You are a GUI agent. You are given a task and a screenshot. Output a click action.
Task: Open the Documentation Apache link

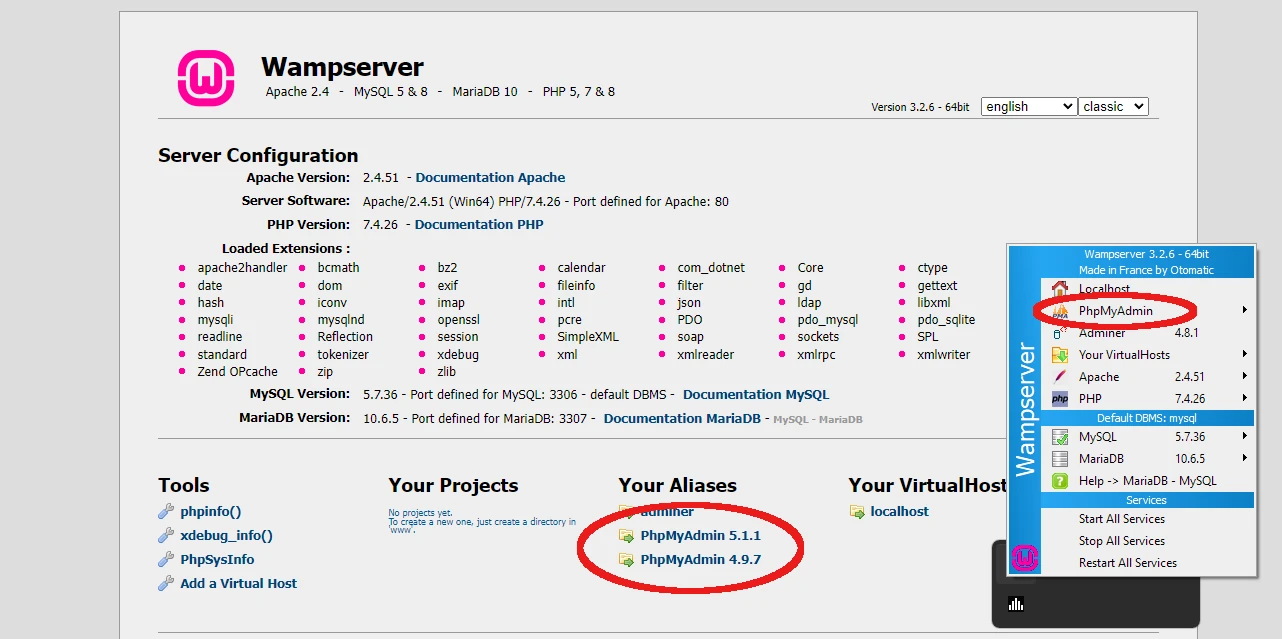click(x=490, y=178)
